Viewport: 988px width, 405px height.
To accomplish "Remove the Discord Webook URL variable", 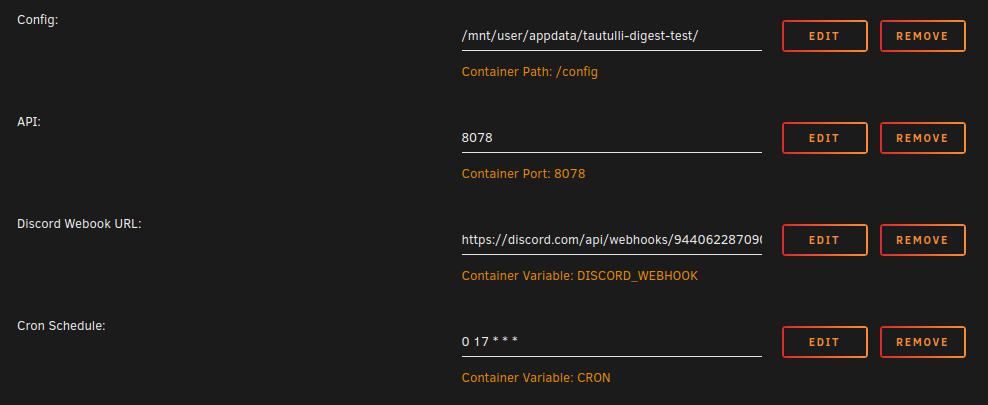I will 922,240.
